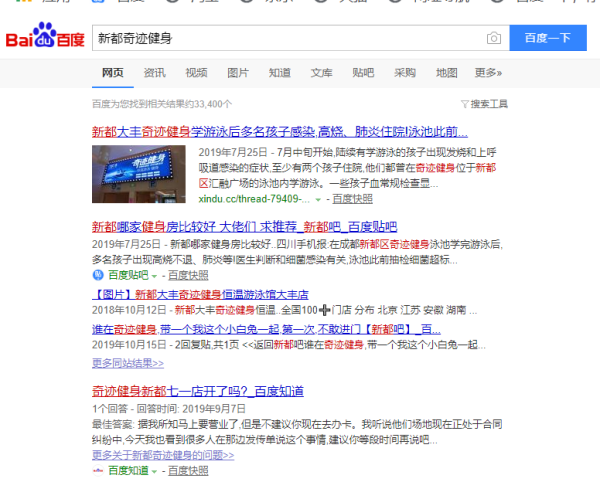Screen dimensions: 600x482
Task: Switch to the 采购 tab
Action: [x=405, y=73]
